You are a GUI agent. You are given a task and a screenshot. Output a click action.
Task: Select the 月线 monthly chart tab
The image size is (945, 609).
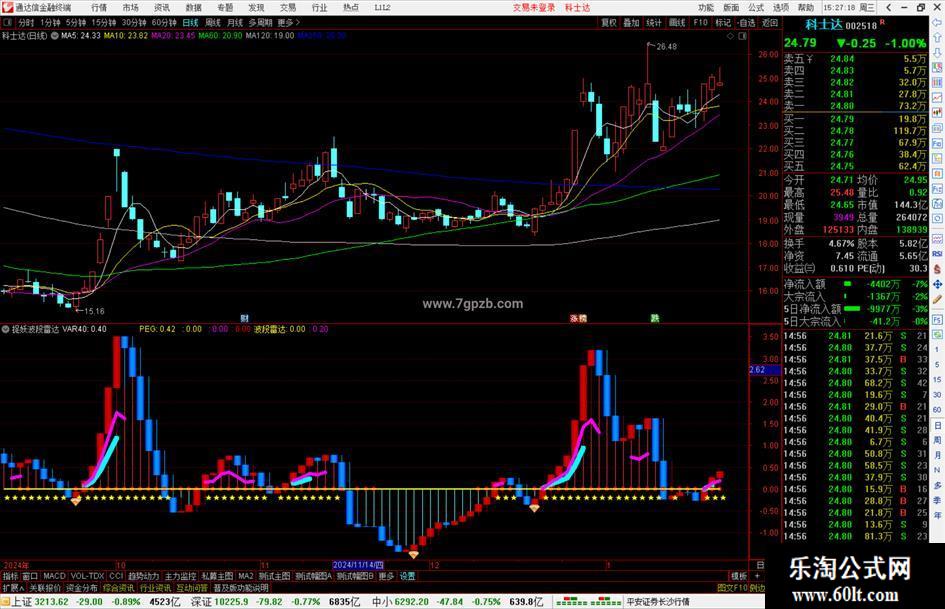click(x=235, y=22)
